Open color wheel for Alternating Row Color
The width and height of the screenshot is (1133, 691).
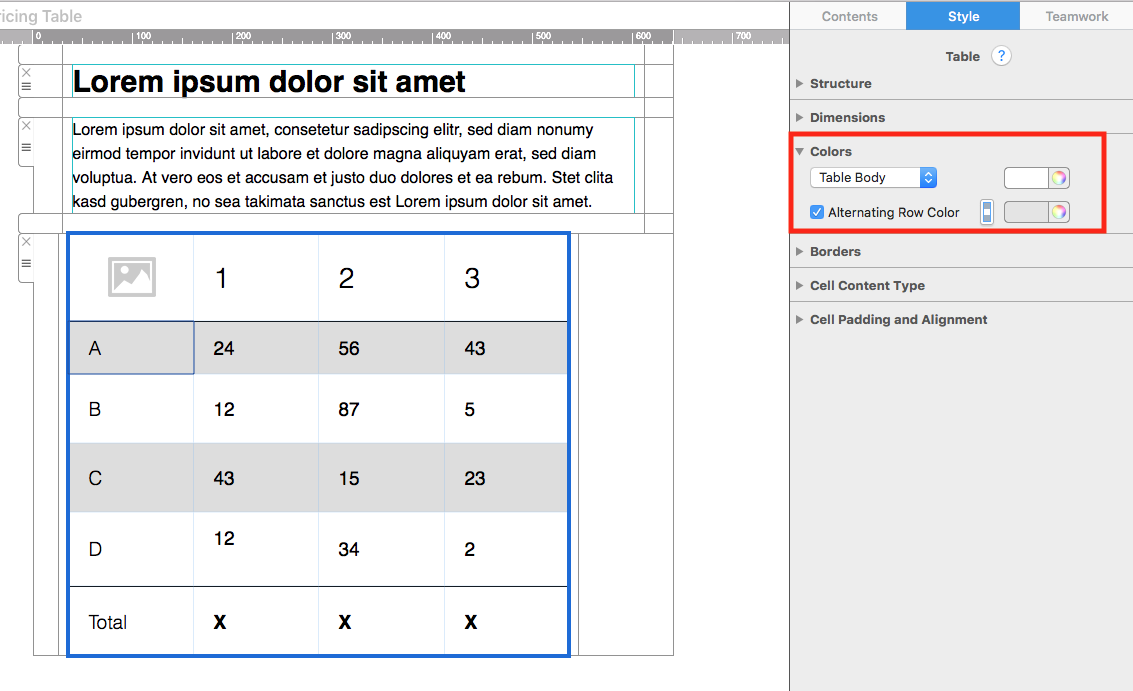coord(1058,212)
